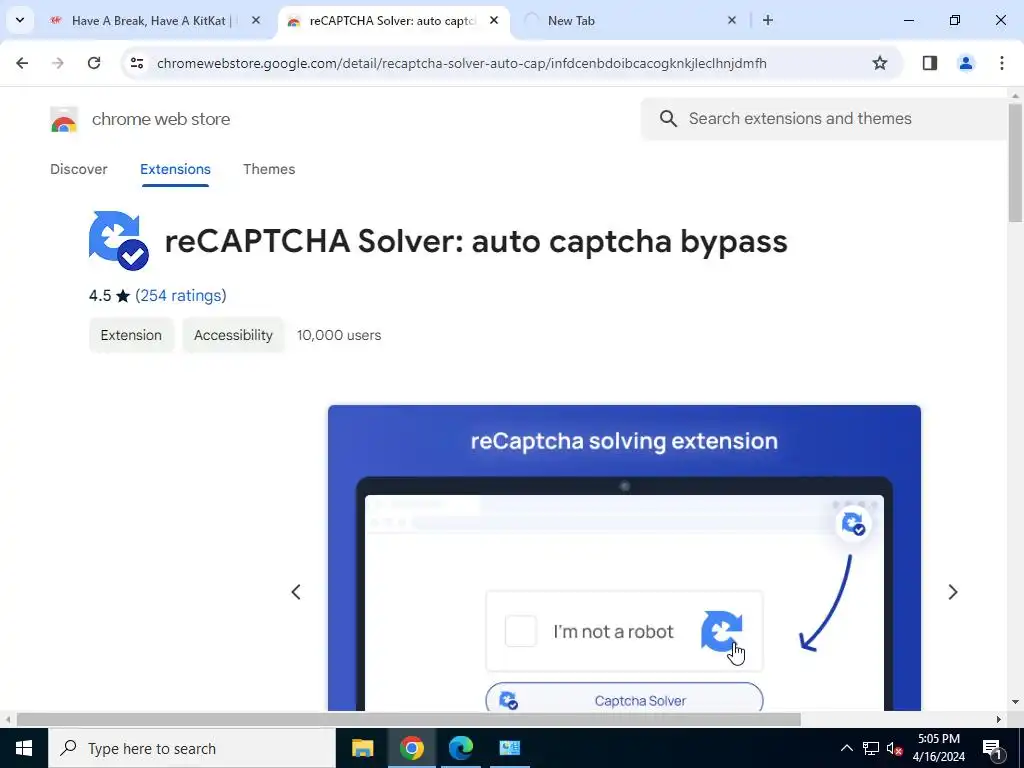The height and width of the screenshot is (768, 1024).
Task: Open the Chrome three-dot menu
Action: point(1002,63)
